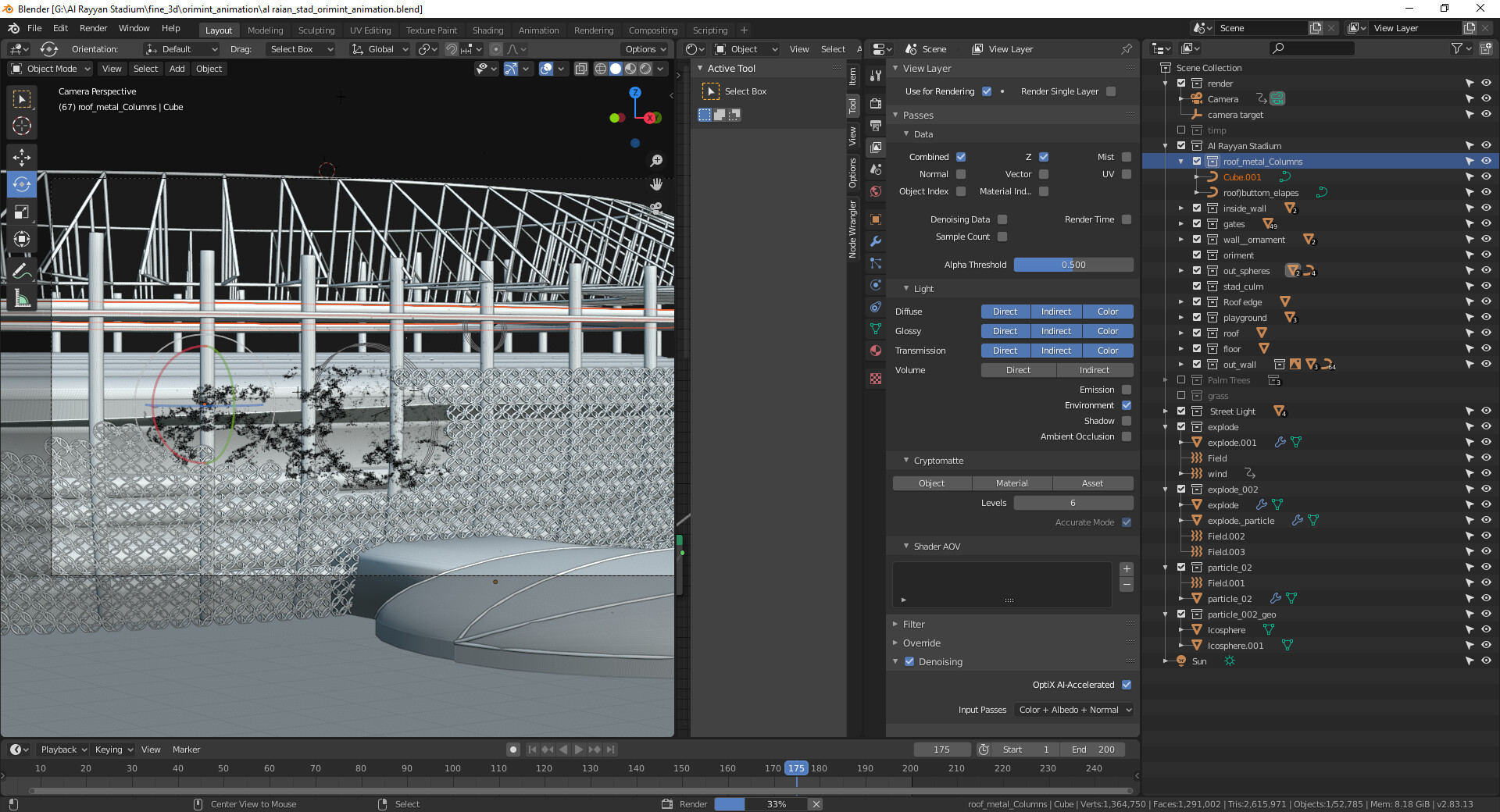The height and width of the screenshot is (812, 1500).
Task: Open the Modifier properties wrench tab
Action: (x=876, y=241)
